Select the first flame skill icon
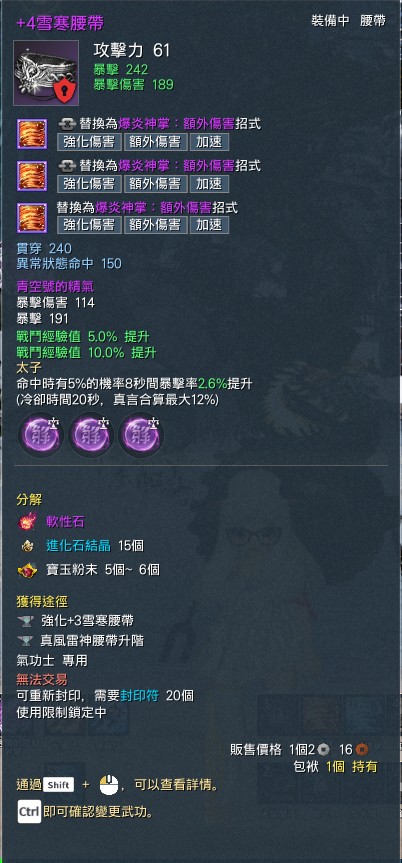Screen dimensions: 402x863 tap(32, 134)
